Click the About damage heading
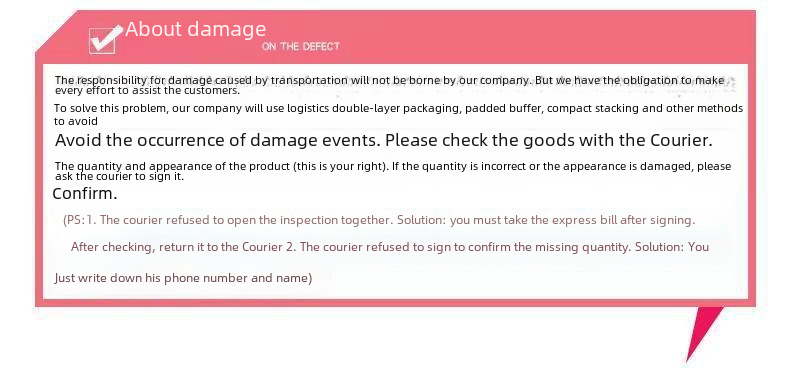Image resolution: width=790 pixels, height=368 pixels. click(x=195, y=29)
